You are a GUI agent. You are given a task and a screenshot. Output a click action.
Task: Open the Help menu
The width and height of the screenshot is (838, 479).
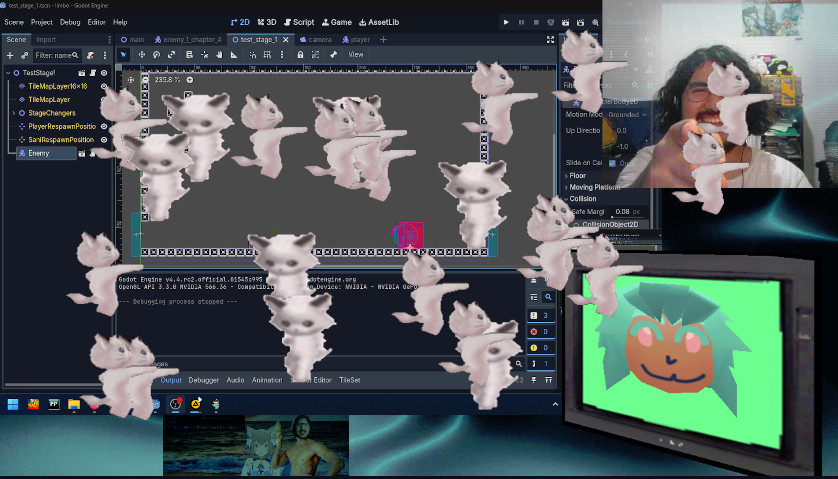click(120, 22)
